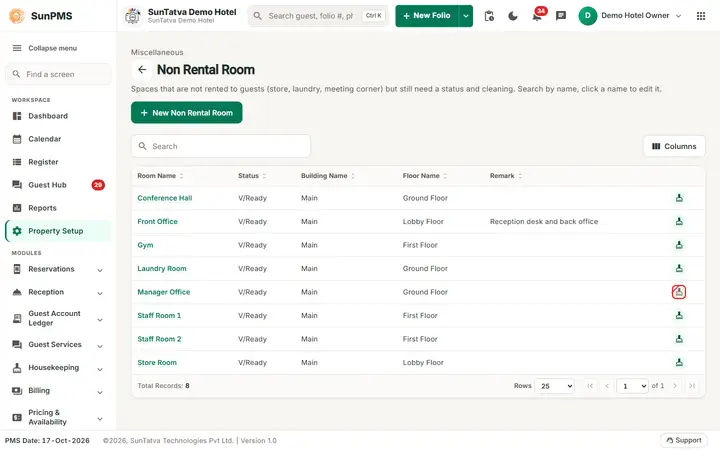This screenshot has height=450, width=720.
Task: Go to the first page arrow
Action: (590, 386)
